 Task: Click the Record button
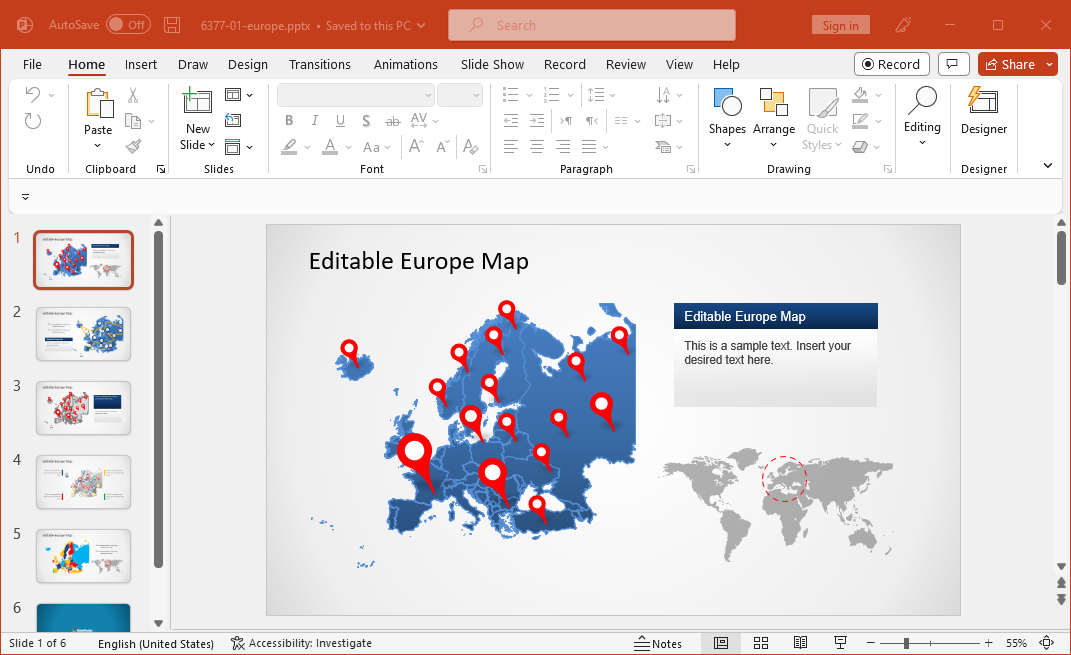point(891,64)
